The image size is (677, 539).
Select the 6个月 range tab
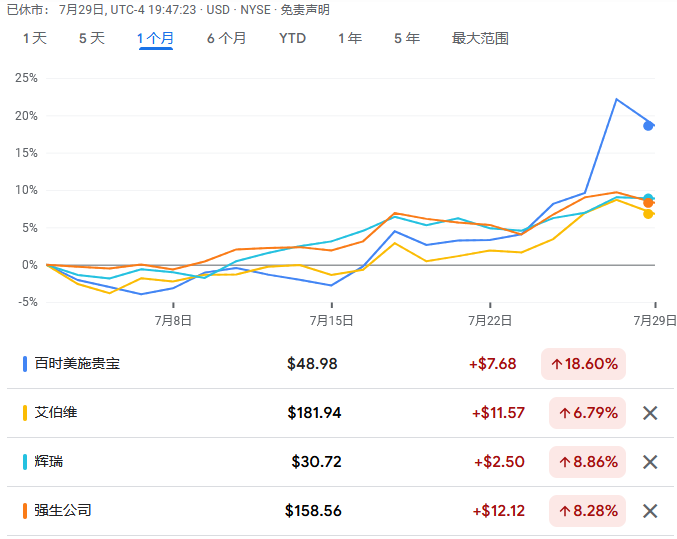point(226,38)
